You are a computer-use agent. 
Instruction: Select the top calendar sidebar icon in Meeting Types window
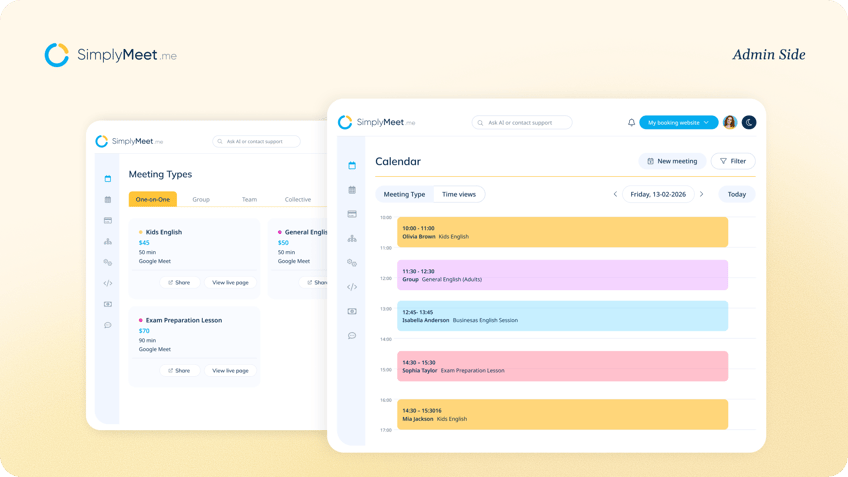tap(108, 178)
